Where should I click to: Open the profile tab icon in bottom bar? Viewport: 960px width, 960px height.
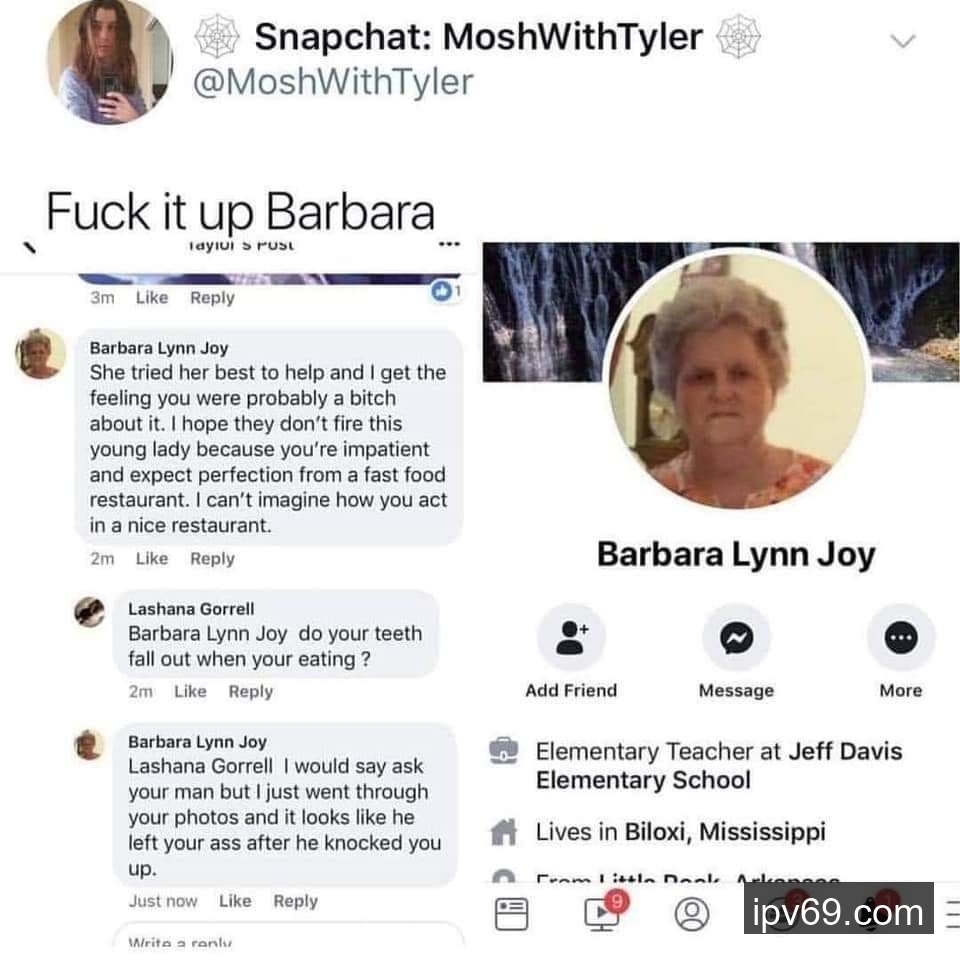(x=692, y=914)
